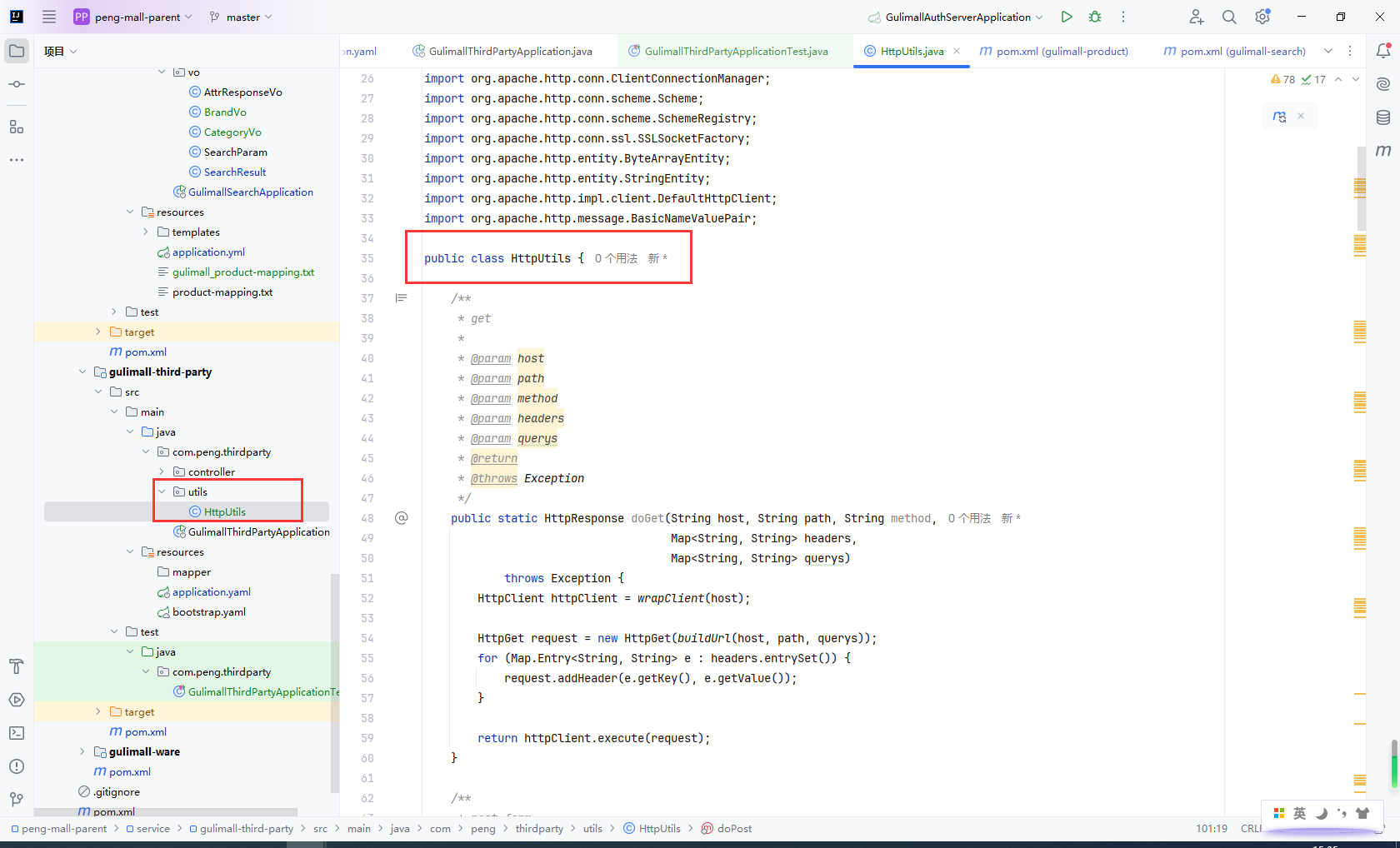Open the main hamburger menu
The width and height of the screenshot is (1400, 848).
tap(49, 17)
